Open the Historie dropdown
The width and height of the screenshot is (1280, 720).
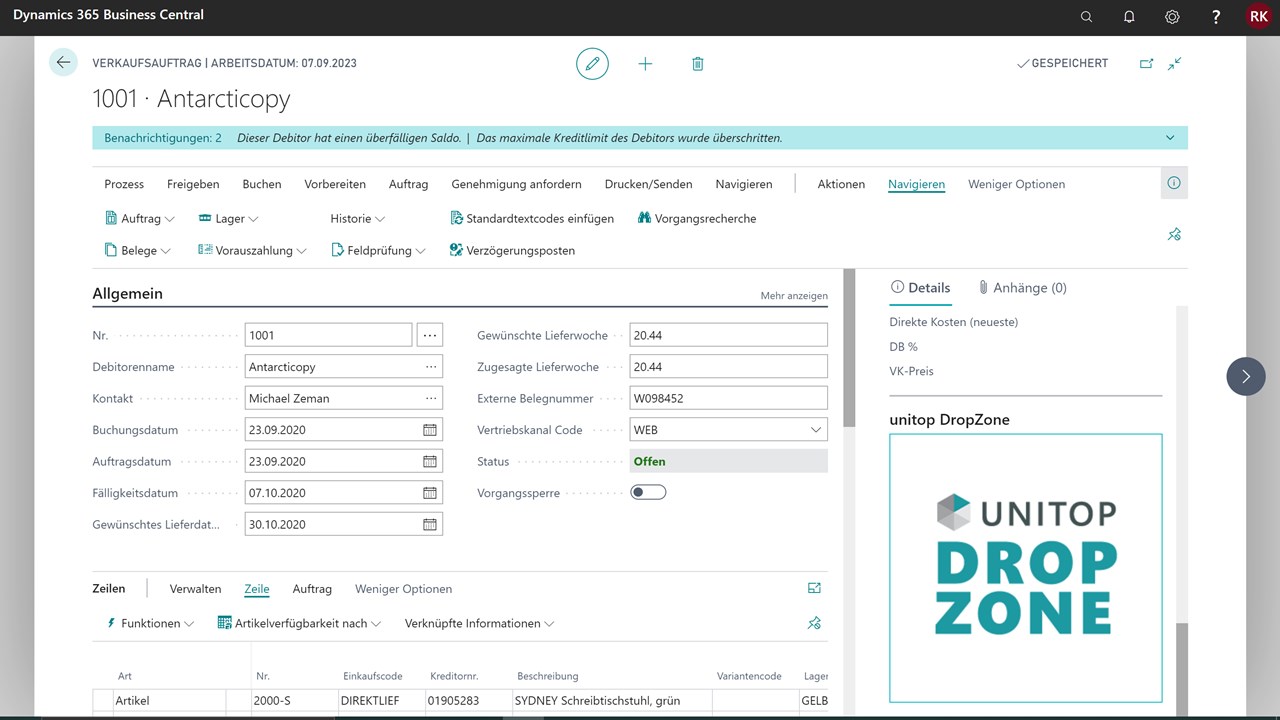(358, 218)
